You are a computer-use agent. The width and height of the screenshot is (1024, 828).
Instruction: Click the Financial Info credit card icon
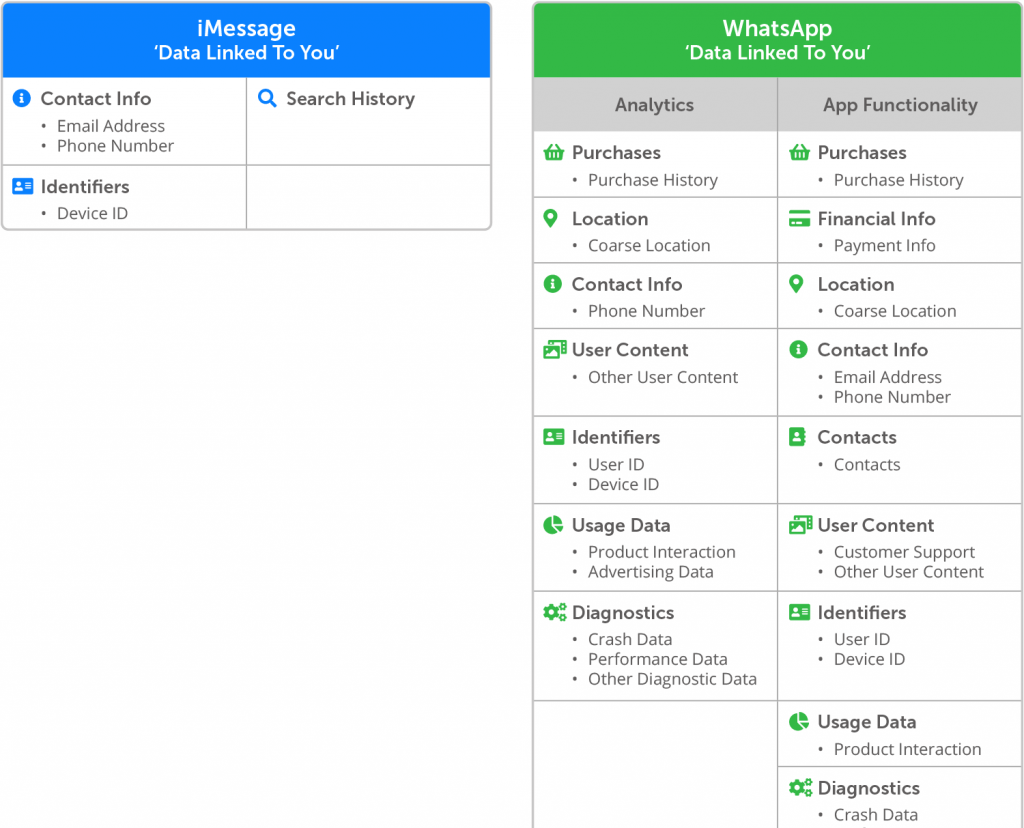pyautogui.click(x=799, y=218)
